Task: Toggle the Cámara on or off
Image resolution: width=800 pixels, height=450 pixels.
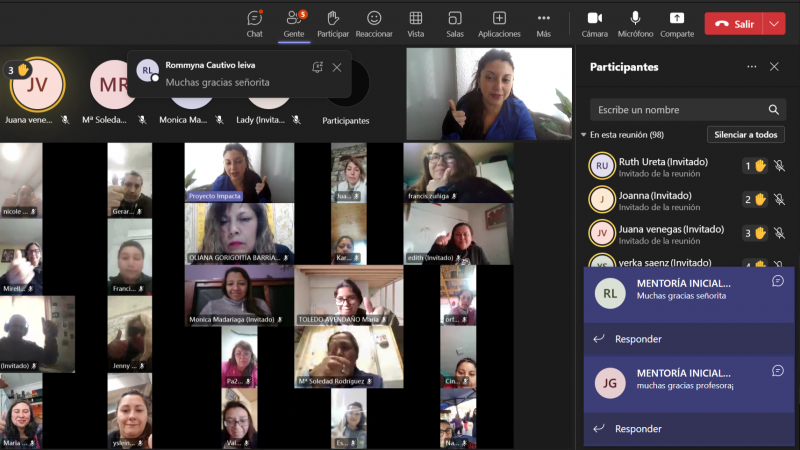Action: [594, 23]
